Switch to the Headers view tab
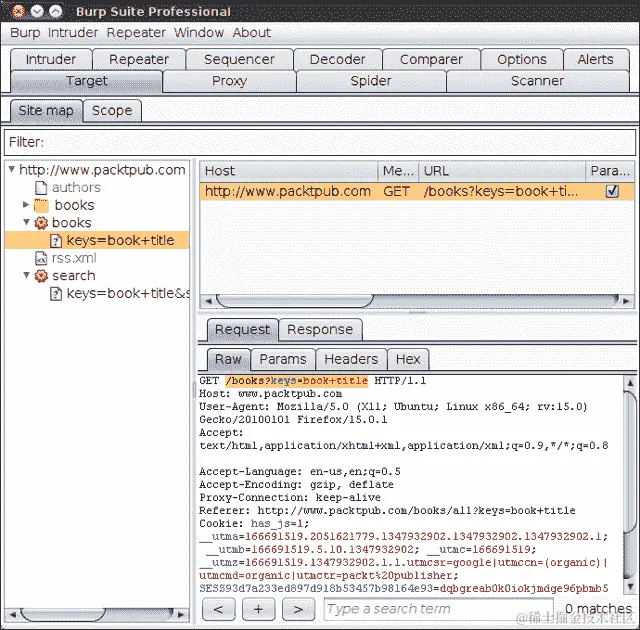Viewport: 640px width, 630px height. click(351, 359)
